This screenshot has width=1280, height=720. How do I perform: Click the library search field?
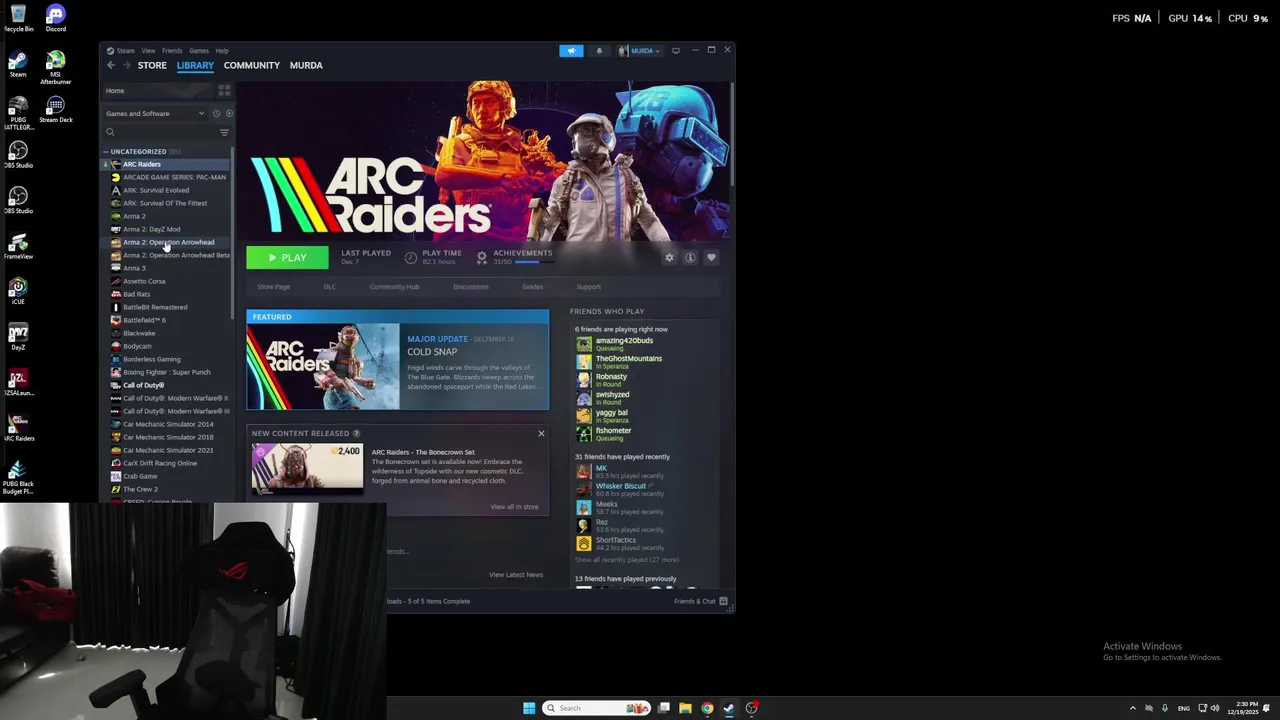click(160, 132)
